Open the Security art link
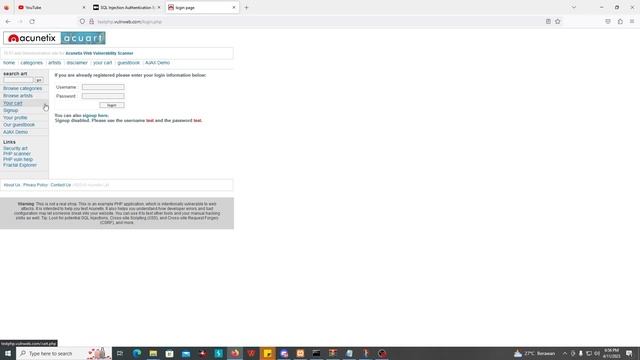640x360 pixels. click(x=16, y=148)
